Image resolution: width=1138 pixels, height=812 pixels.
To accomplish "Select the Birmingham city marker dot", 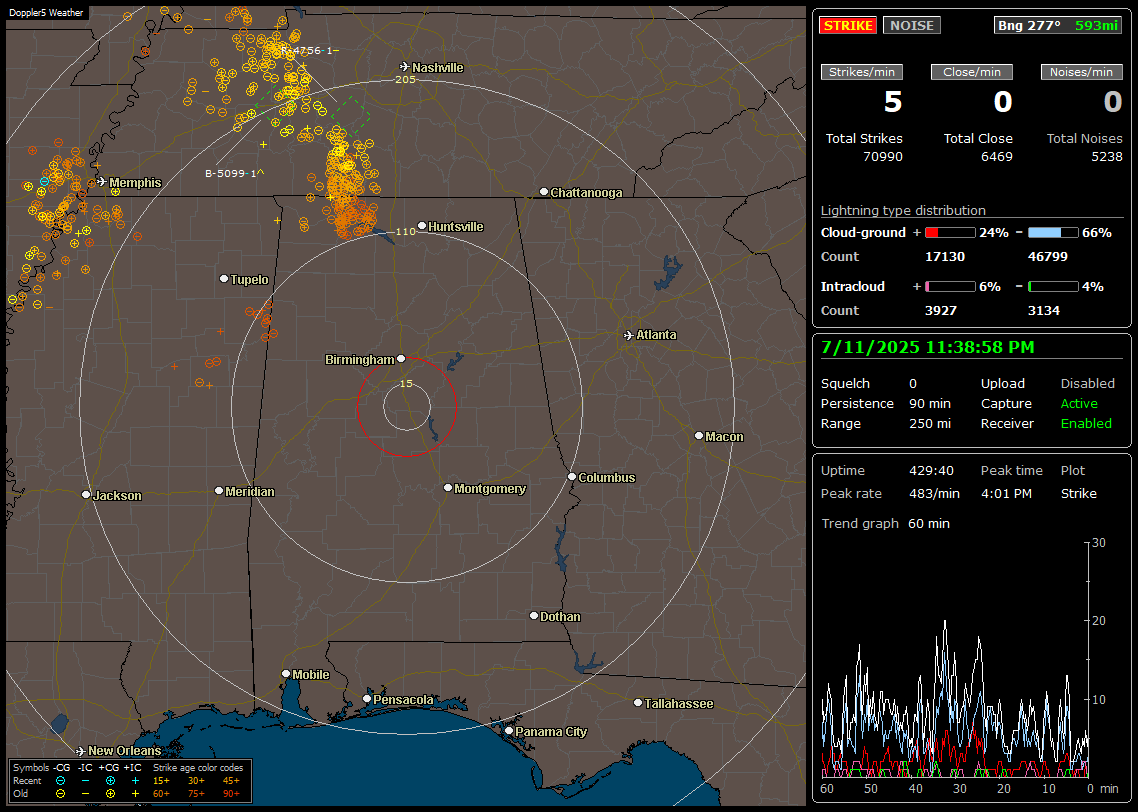I will pyautogui.click(x=401, y=358).
